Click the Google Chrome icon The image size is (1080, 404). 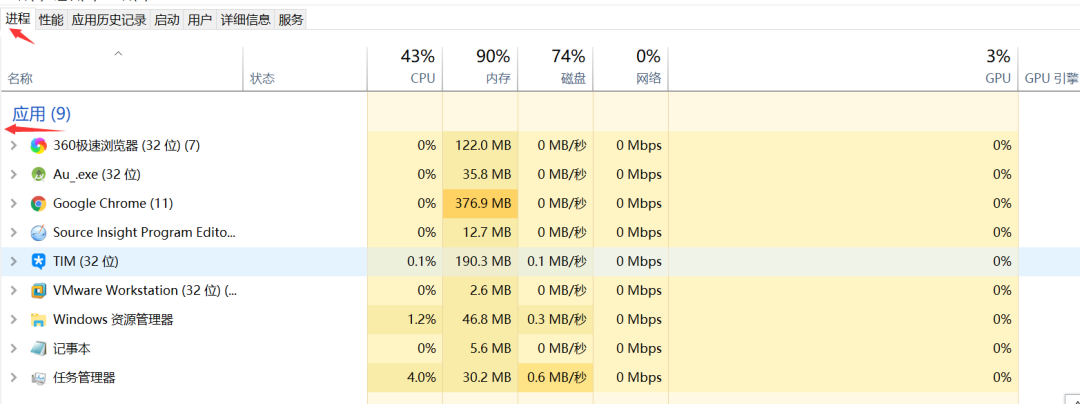click(x=38, y=203)
